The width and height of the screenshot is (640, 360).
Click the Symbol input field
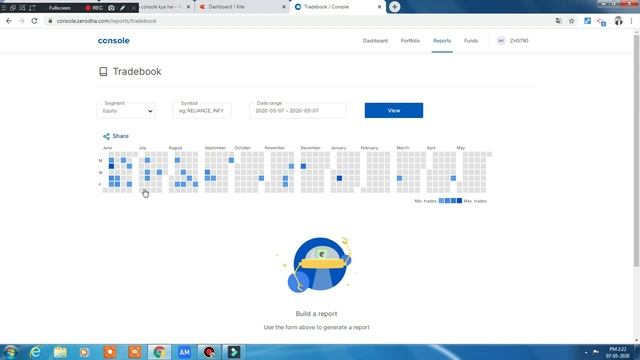pos(202,111)
